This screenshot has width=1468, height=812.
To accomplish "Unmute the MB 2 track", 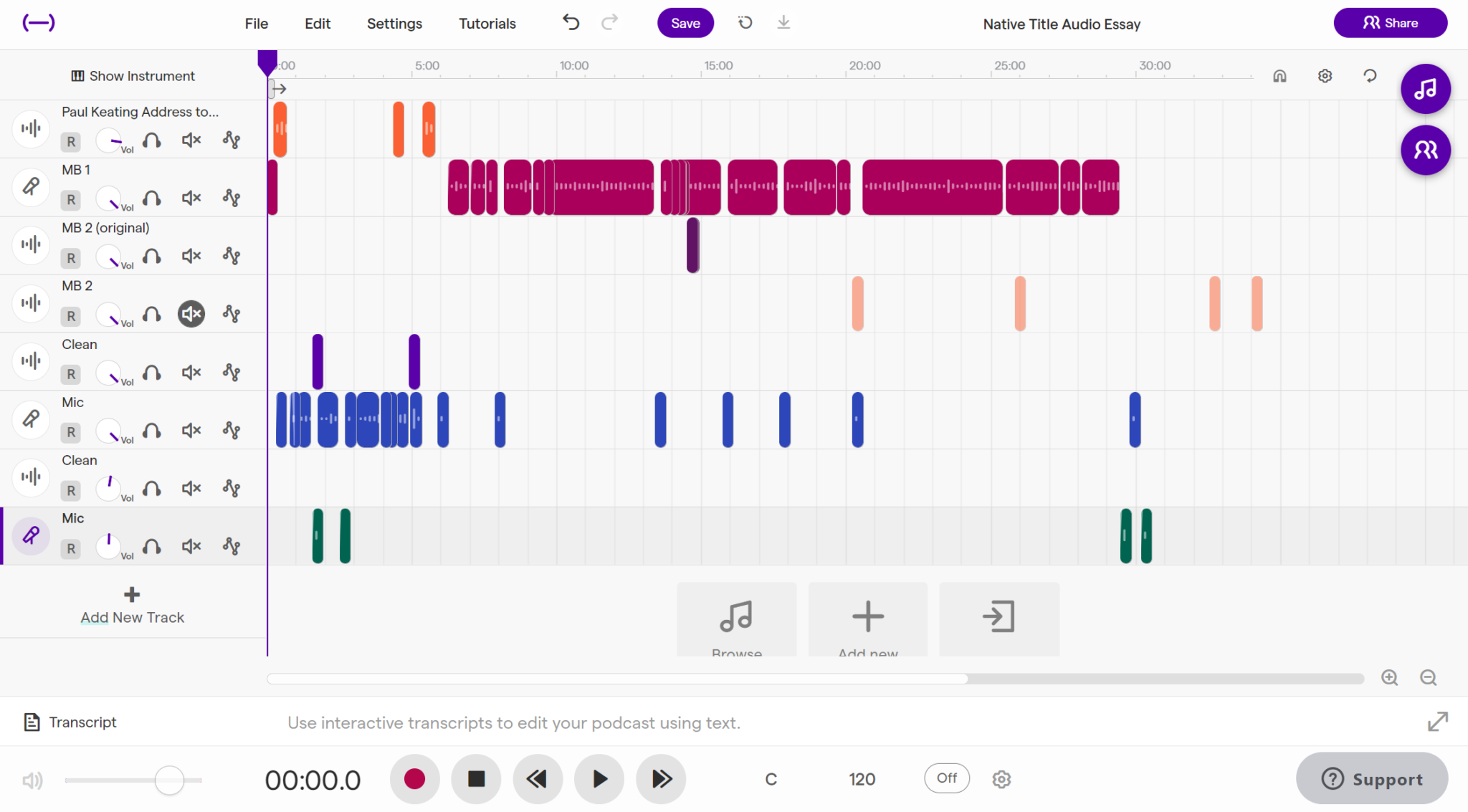I will pyautogui.click(x=191, y=314).
